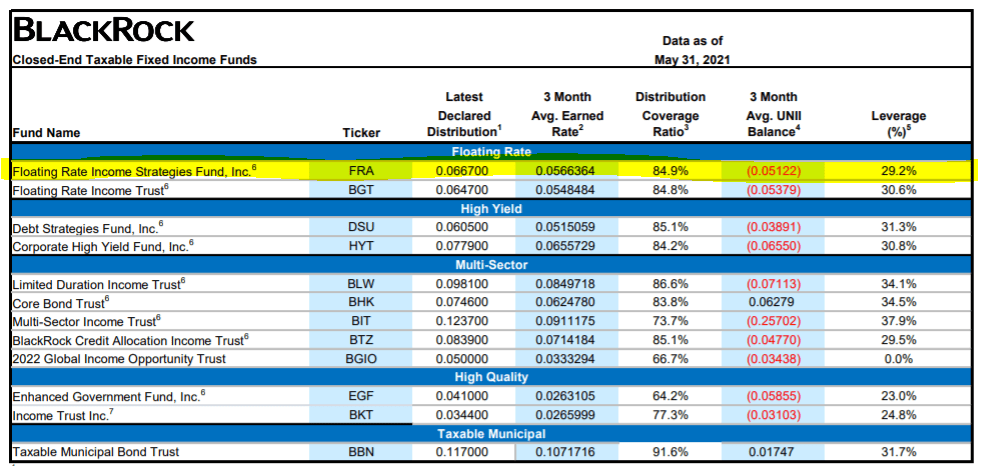
Task: Click the BGT ticker cell
Action: [360, 190]
